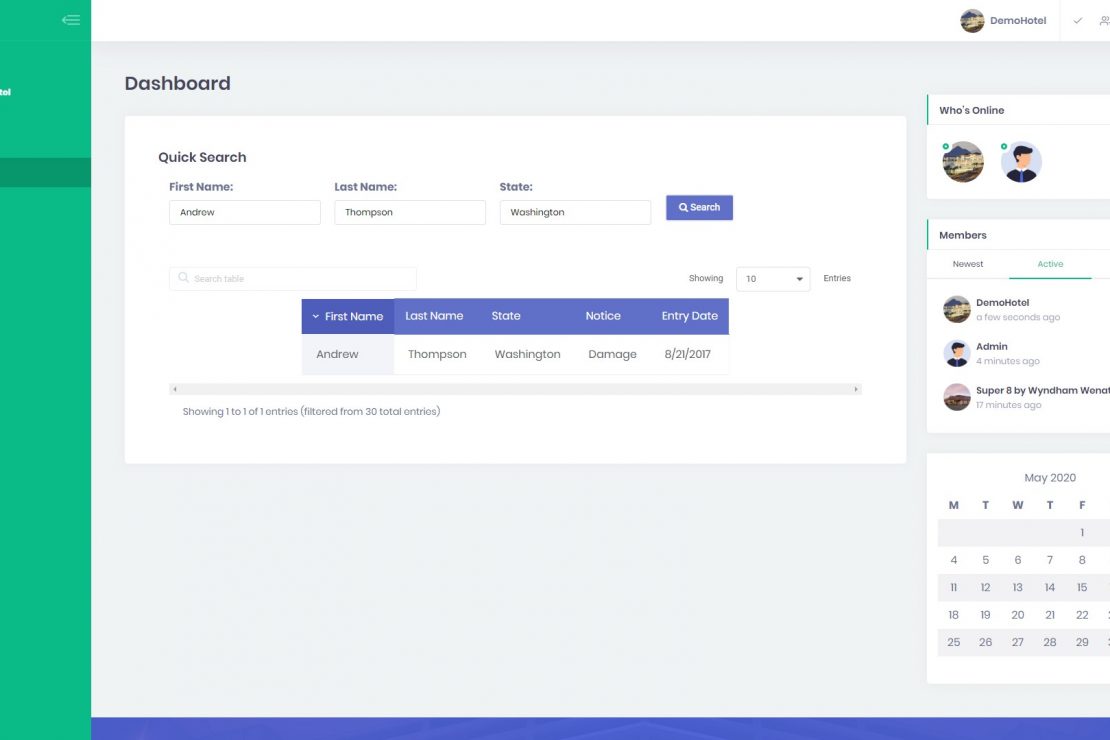Open the entries count dropdown showing 10
Viewport: 1110px width, 740px height.
click(773, 279)
